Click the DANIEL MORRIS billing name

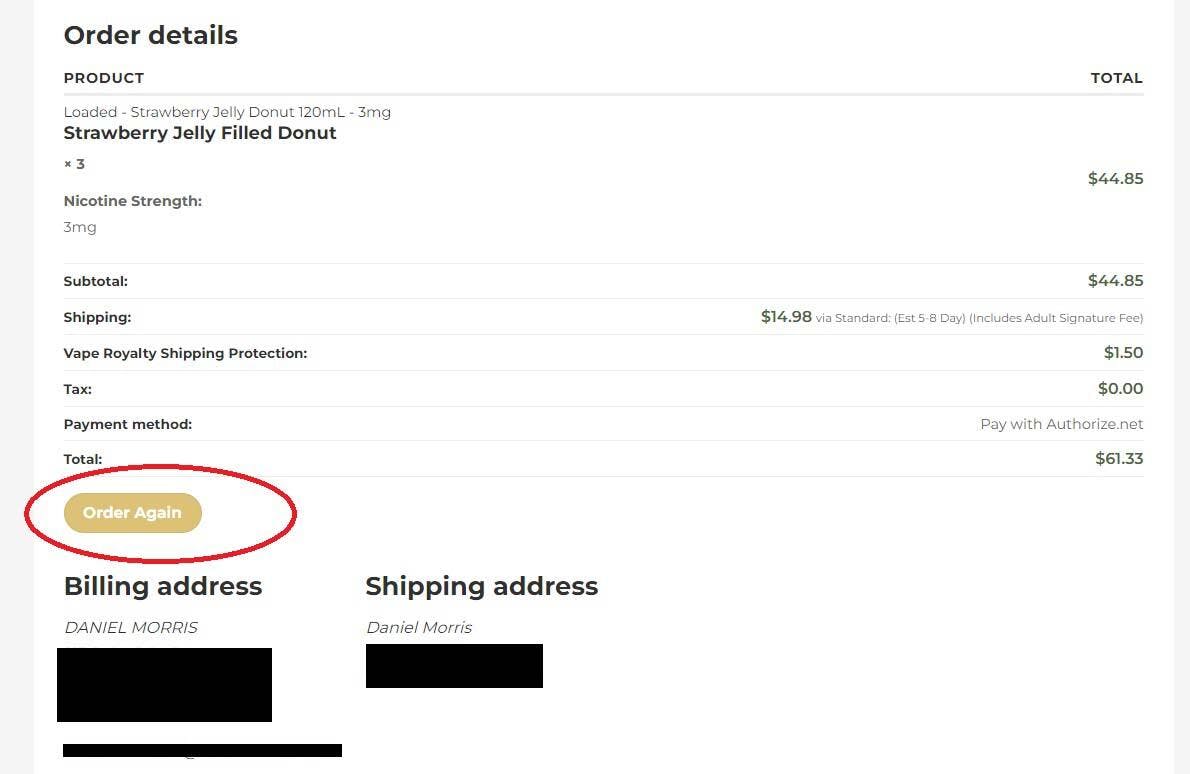click(x=131, y=628)
